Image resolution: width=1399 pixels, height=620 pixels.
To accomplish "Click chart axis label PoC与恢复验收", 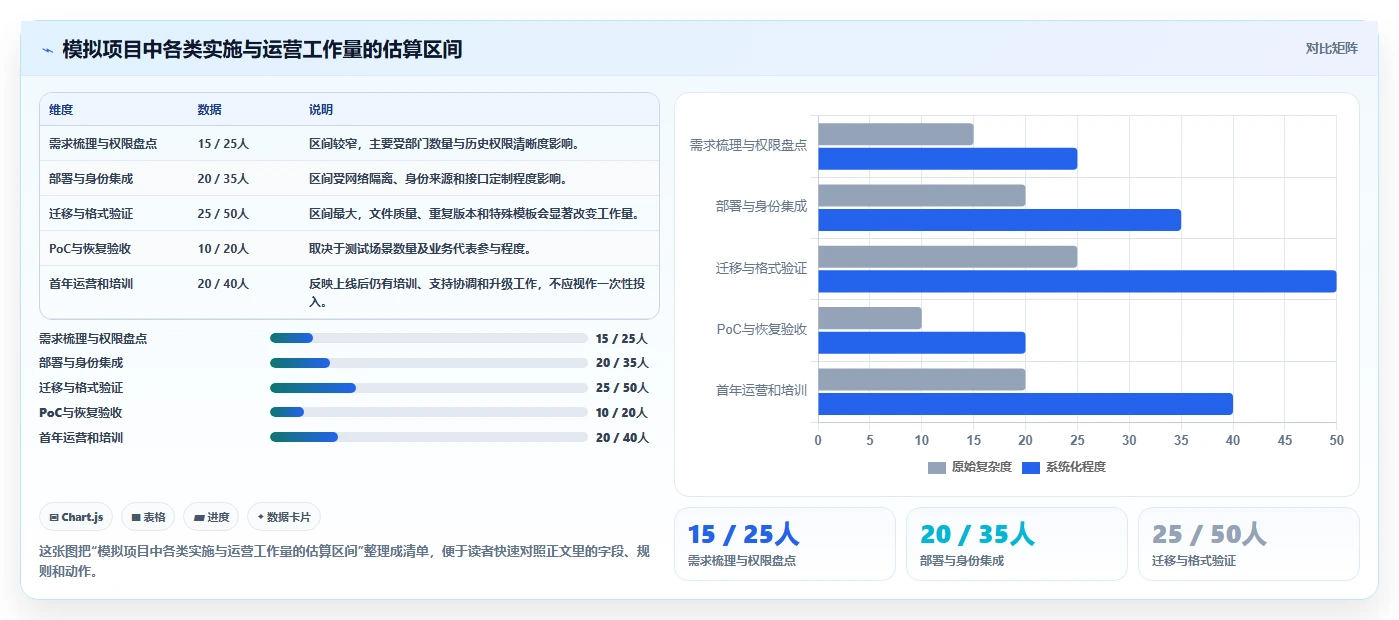I will [x=761, y=329].
